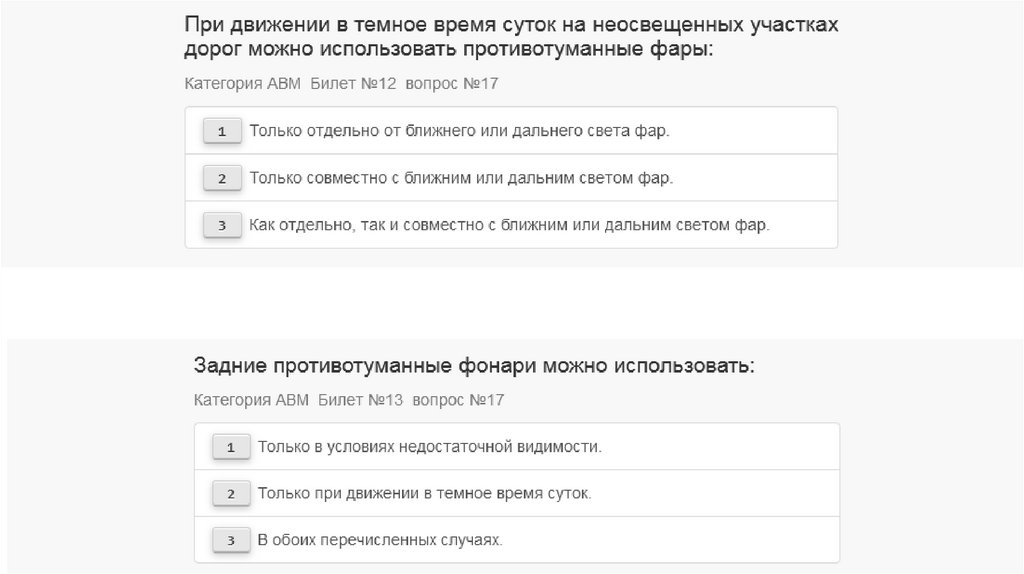Select answer text 'Только отдельно от ближнего или дальнего света фар'

coord(459,131)
